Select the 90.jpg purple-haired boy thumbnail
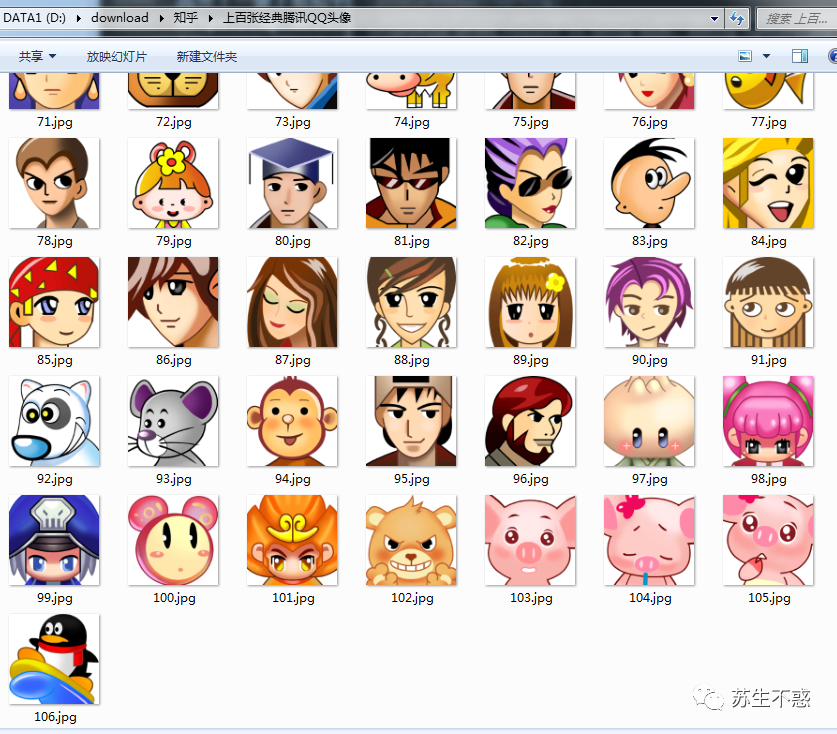The image size is (837, 734). pyautogui.click(x=650, y=302)
